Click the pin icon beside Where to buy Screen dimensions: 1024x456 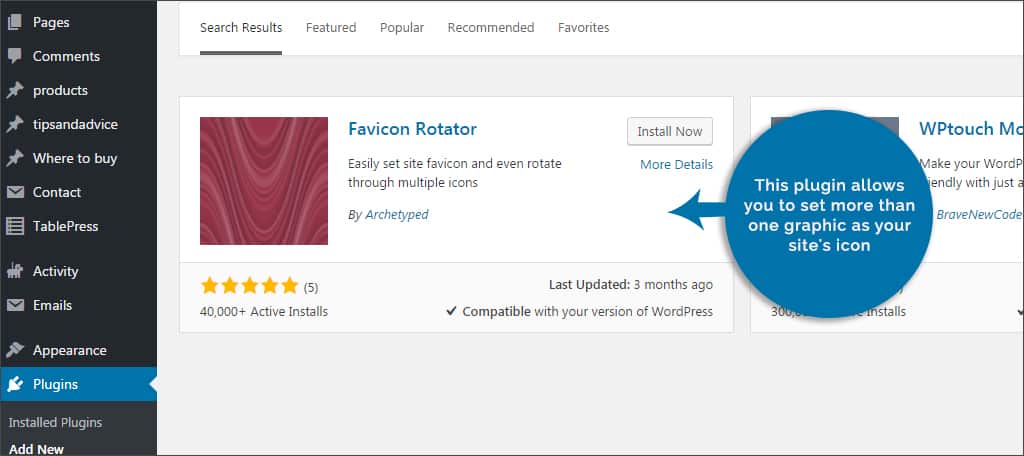pos(14,158)
